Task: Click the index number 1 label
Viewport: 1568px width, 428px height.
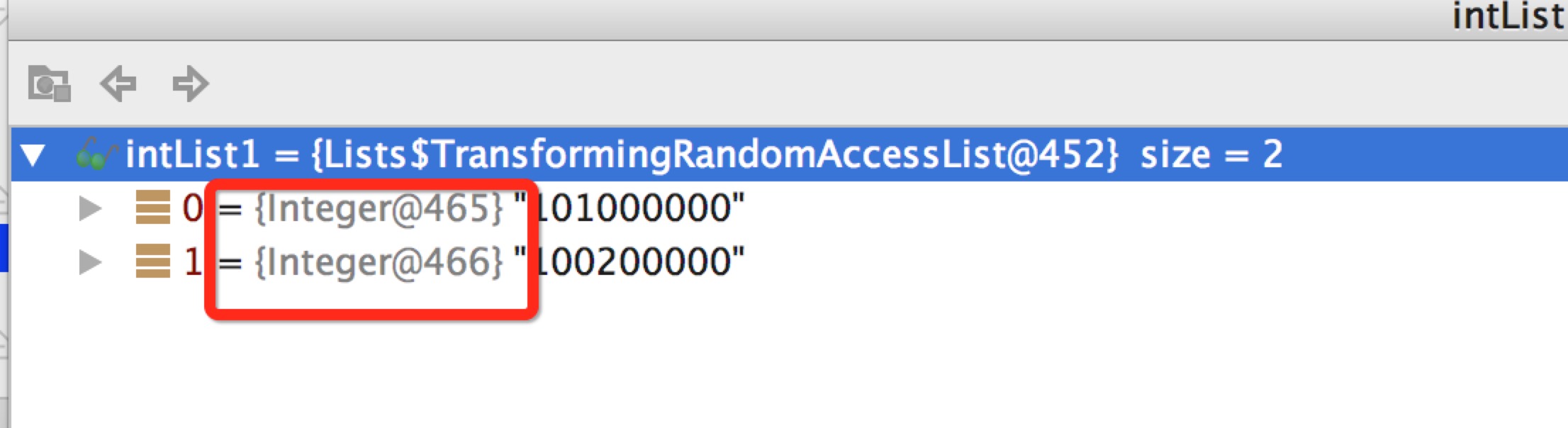Action: pos(193,262)
